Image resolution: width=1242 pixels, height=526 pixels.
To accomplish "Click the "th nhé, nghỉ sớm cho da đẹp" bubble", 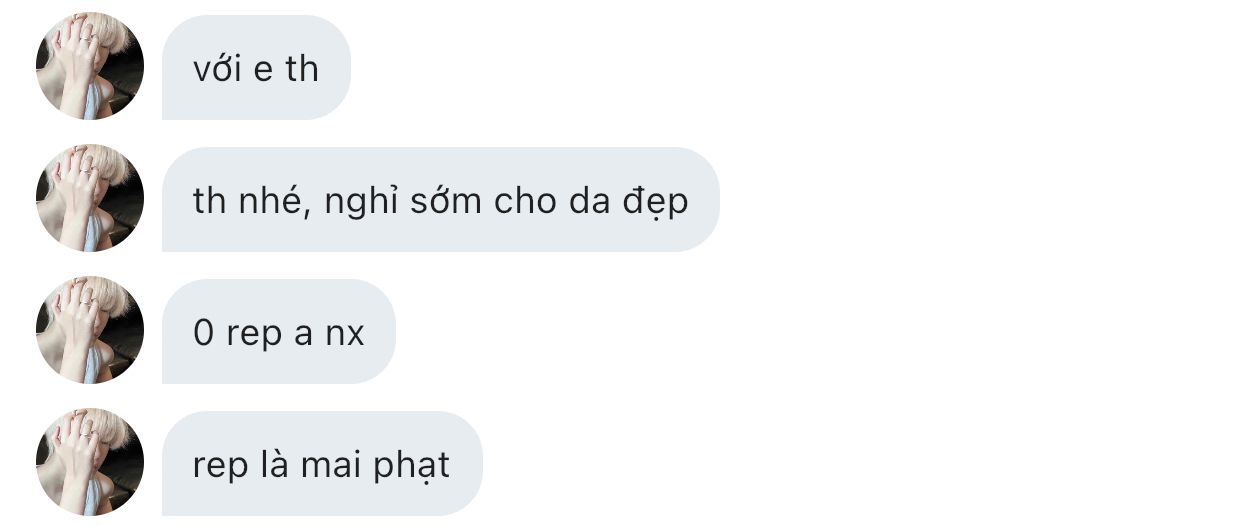I will (440, 199).
